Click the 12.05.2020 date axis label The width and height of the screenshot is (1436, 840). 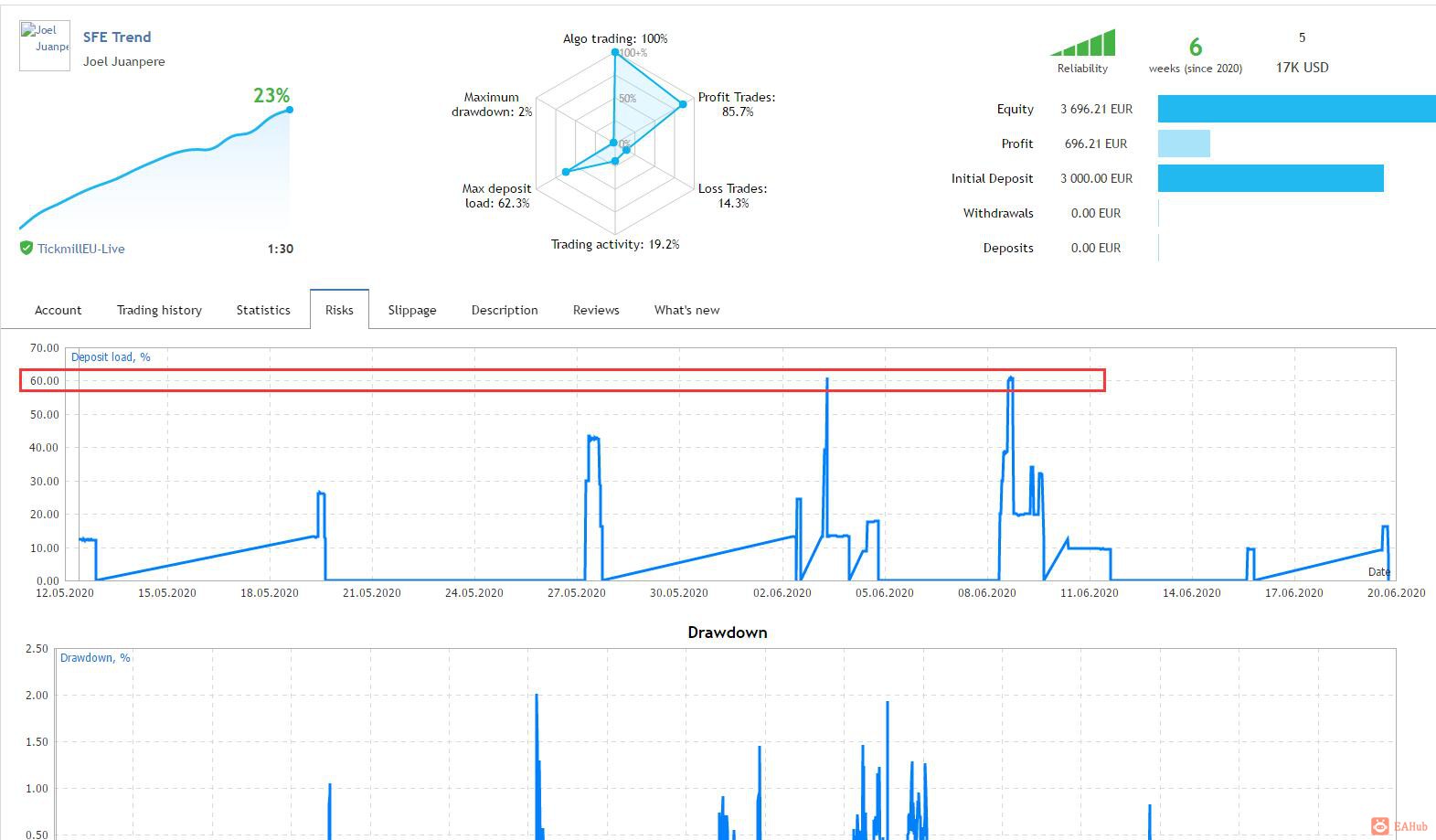pos(65,593)
